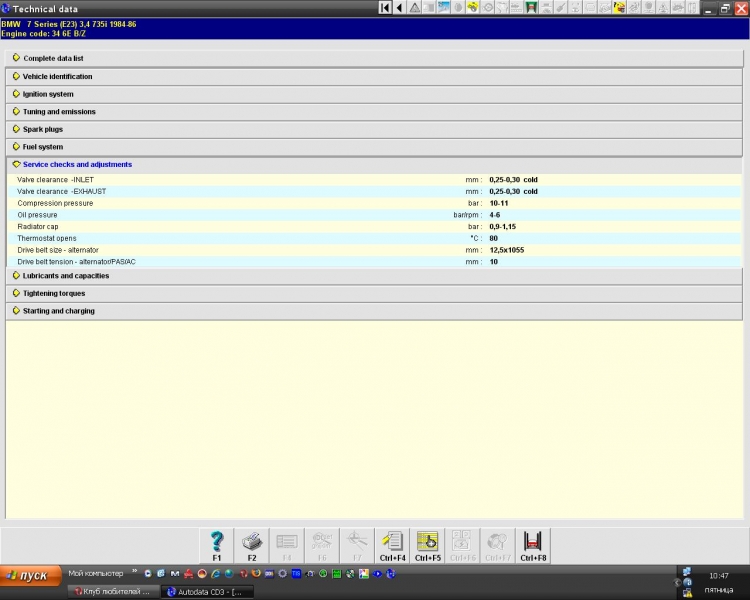Click the BMW 7 Series header text
Image resolution: width=750 pixels, height=600 pixels.
tap(69, 24)
